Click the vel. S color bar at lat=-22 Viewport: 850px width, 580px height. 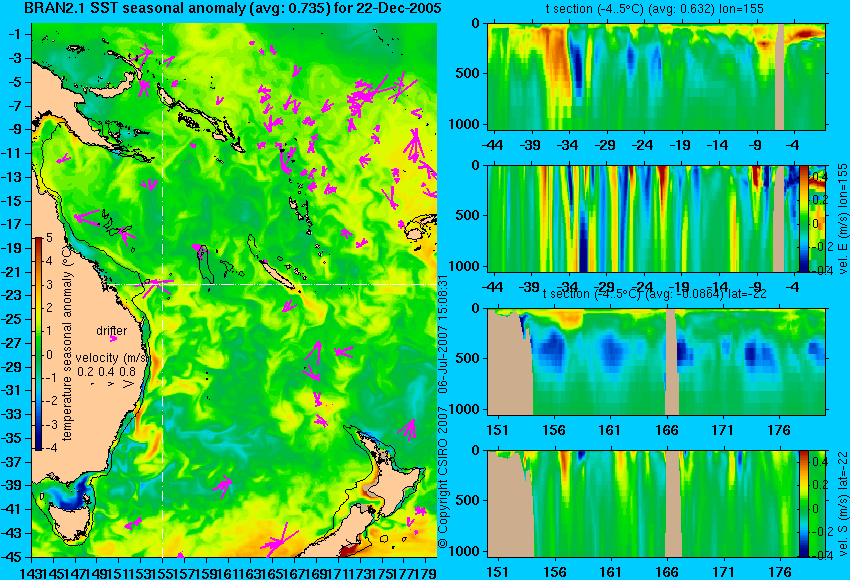click(803, 504)
